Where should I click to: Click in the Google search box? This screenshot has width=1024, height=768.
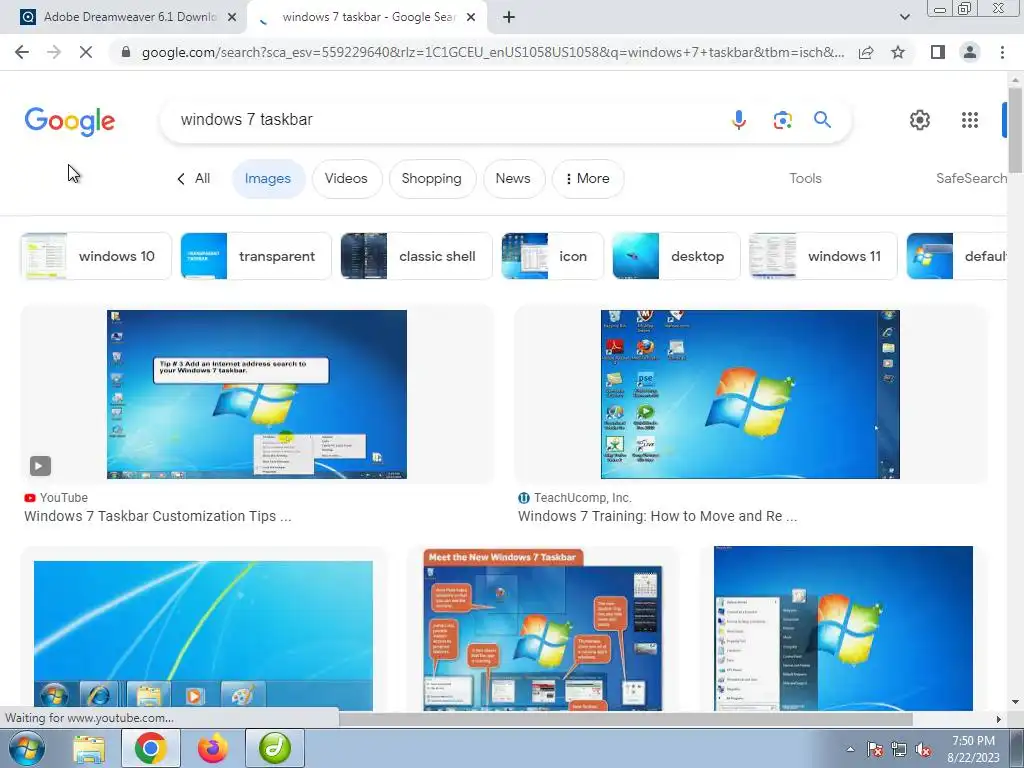click(x=444, y=120)
